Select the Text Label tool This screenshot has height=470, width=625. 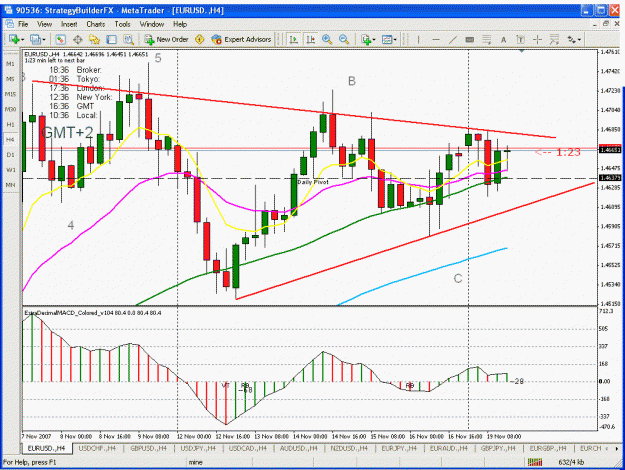click(521, 39)
